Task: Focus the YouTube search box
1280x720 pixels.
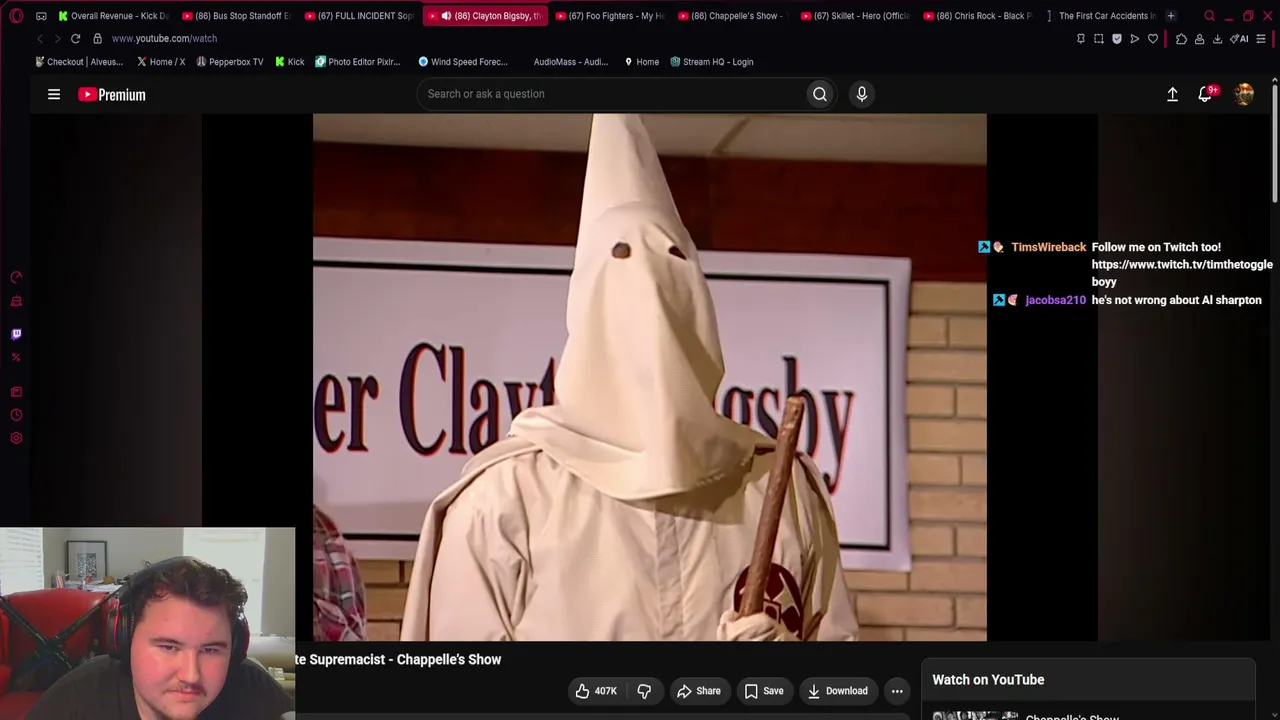Action: 611,94
